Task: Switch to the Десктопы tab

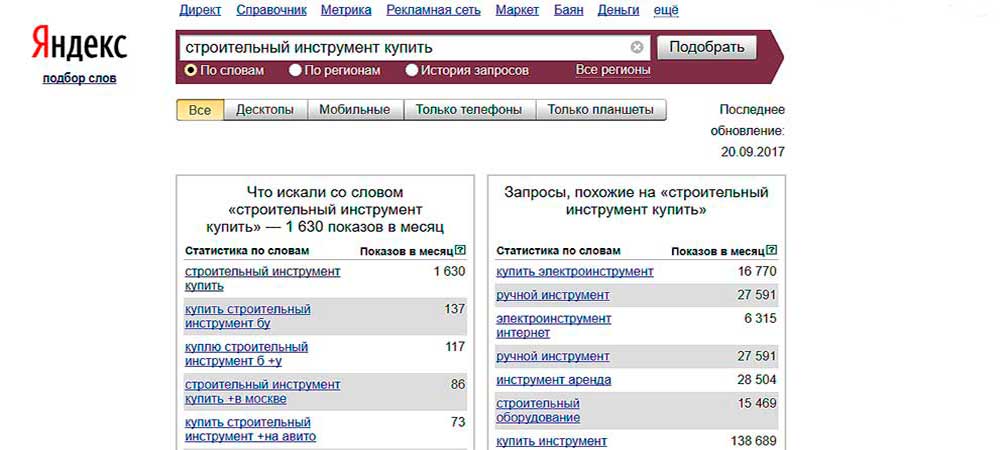Action: click(x=265, y=110)
